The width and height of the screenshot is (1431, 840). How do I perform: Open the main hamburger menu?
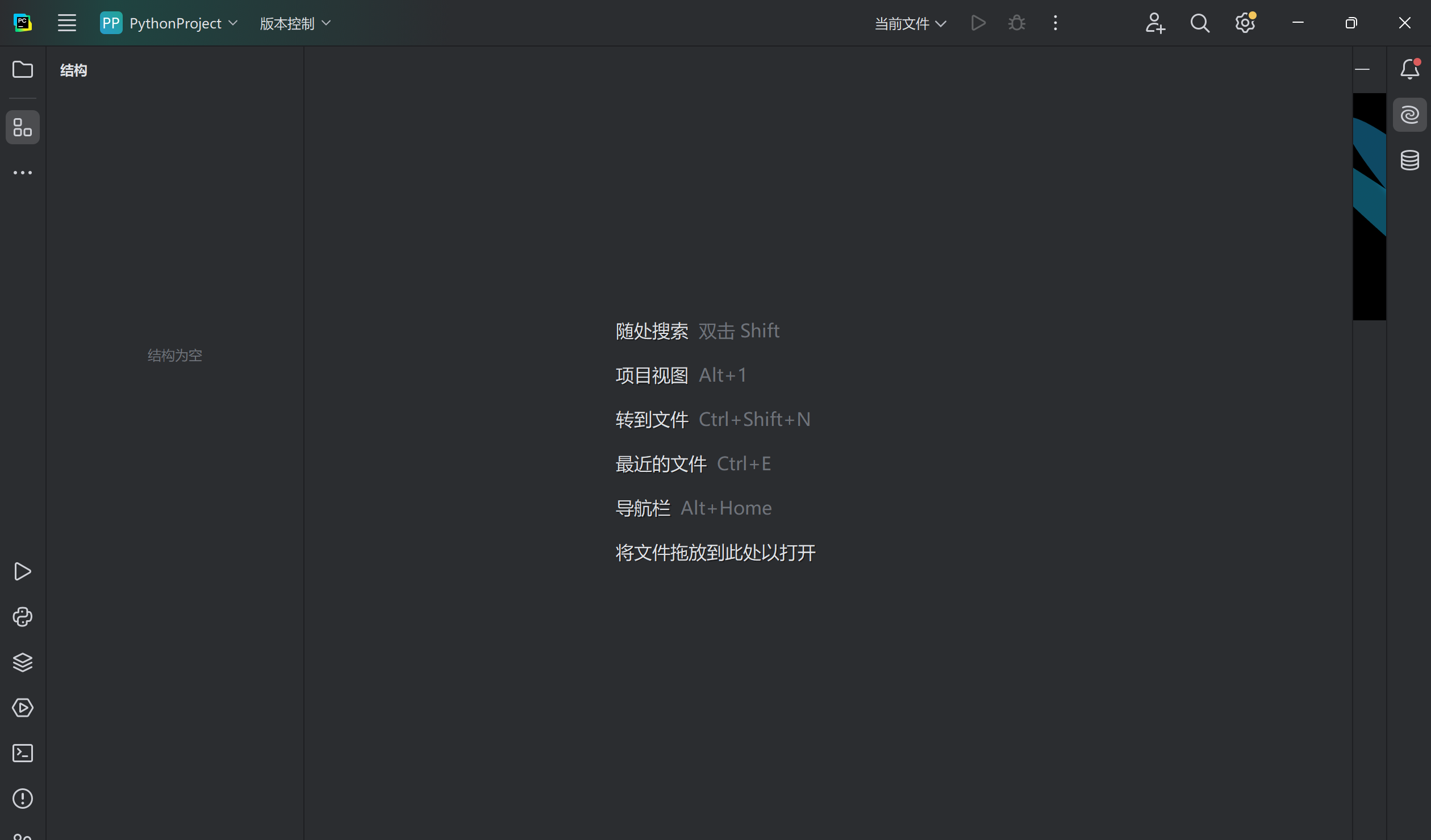tap(67, 23)
